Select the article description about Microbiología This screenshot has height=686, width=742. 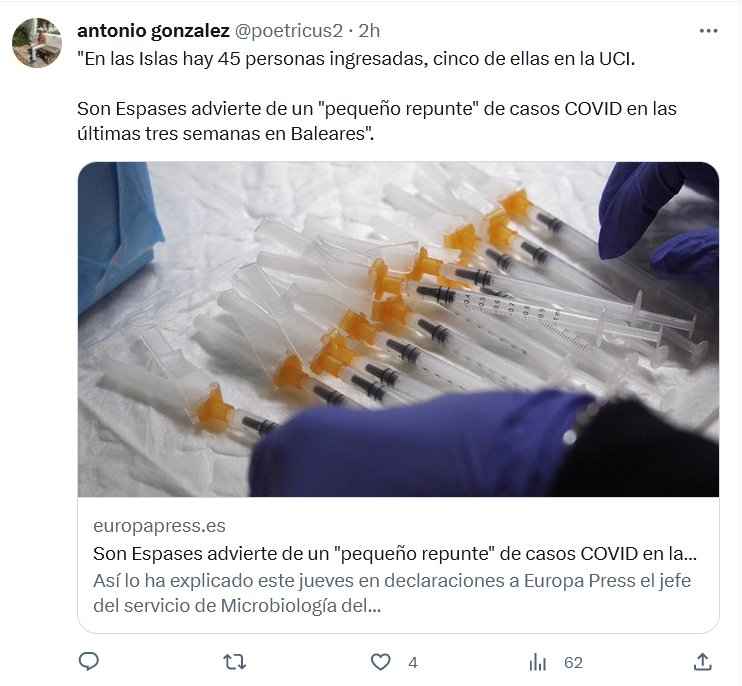tap(392, 593)
